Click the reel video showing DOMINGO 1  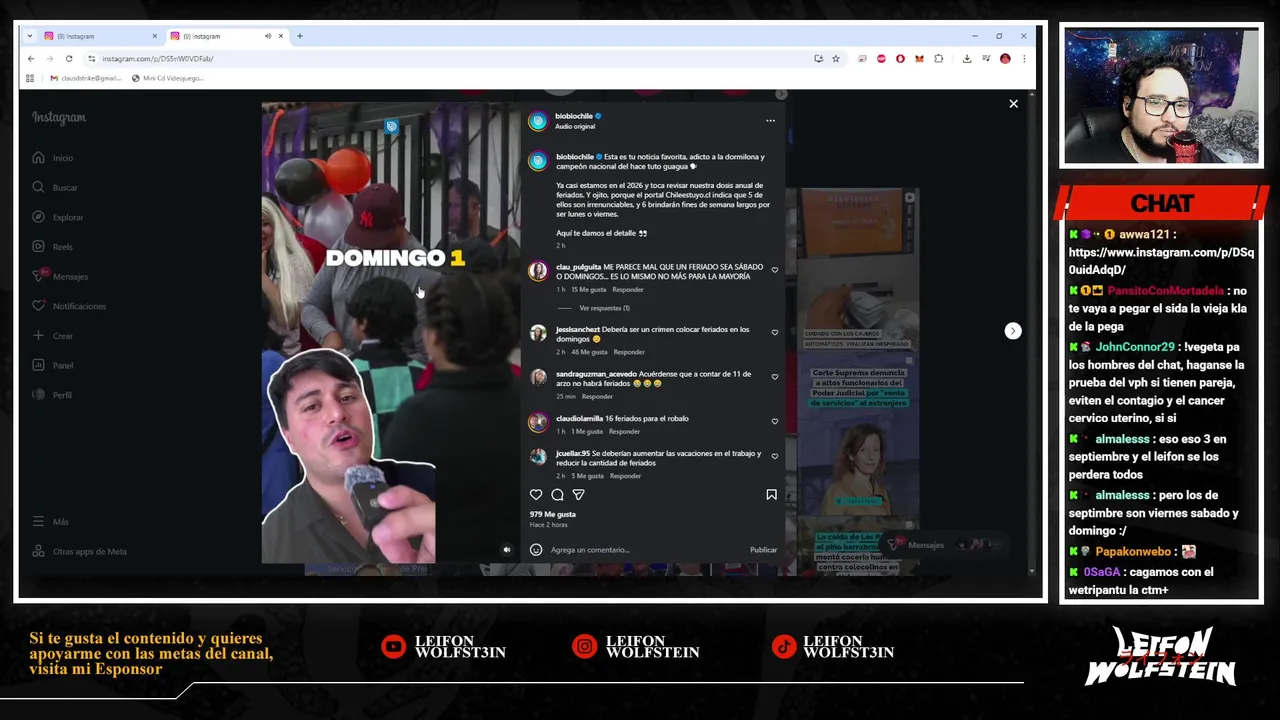(x=391, y=333)
